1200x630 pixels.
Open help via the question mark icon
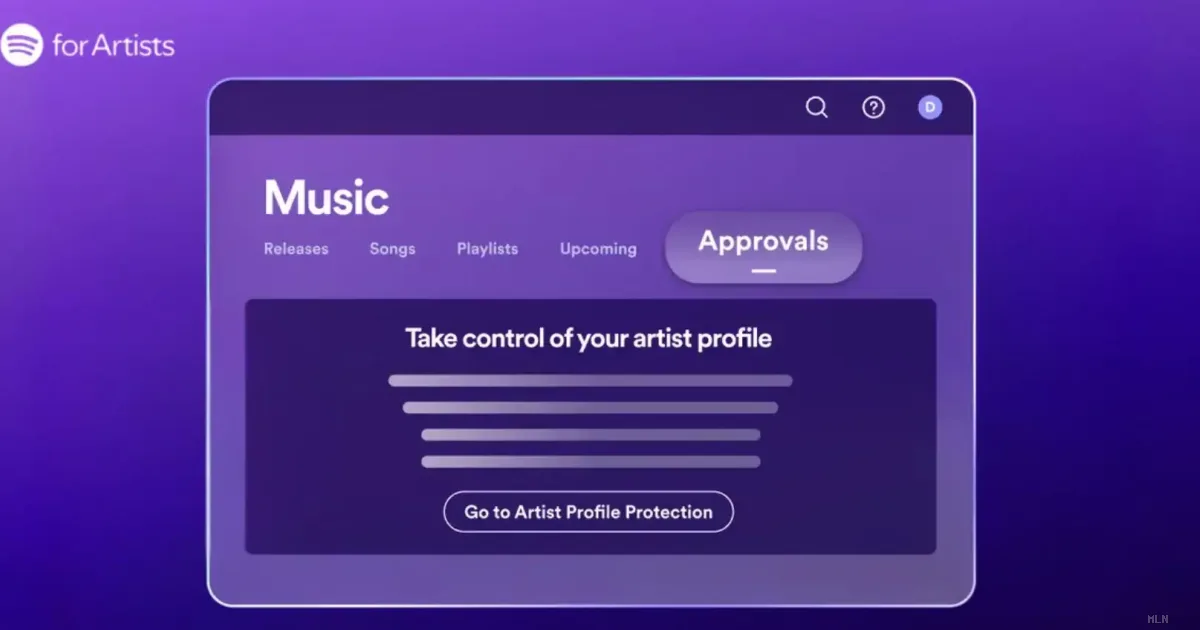coord(874,107)
